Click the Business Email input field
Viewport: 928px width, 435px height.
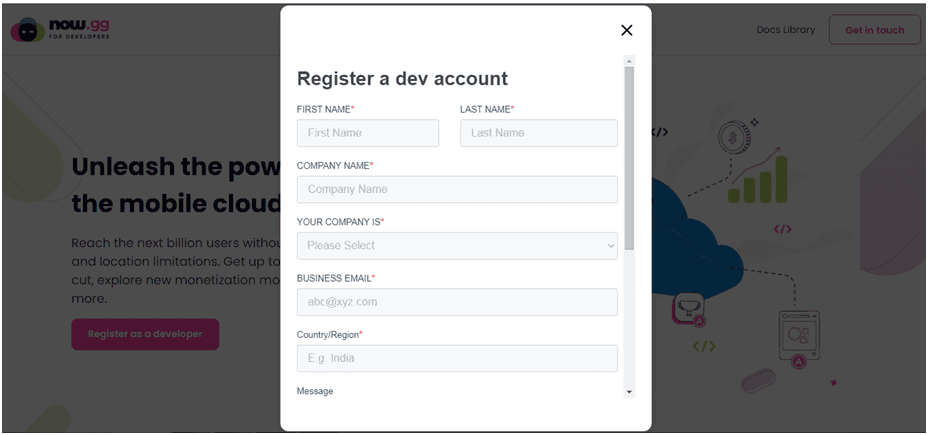[x=457, y=302]
